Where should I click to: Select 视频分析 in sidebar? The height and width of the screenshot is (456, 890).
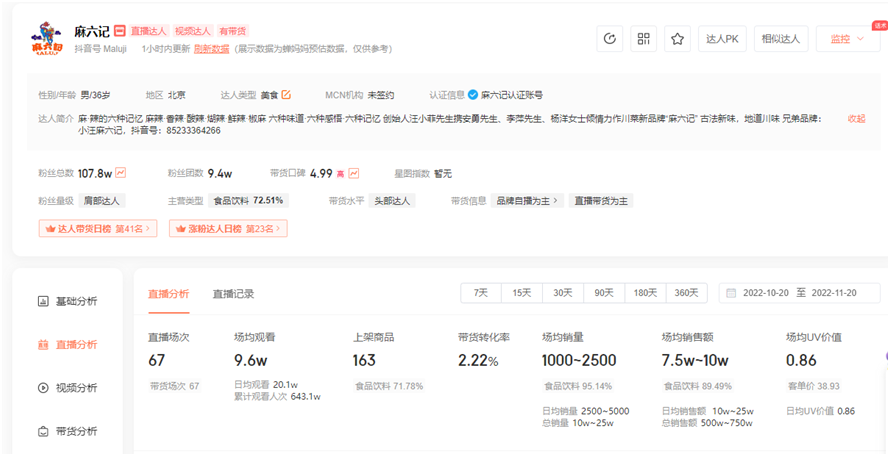(76, 388)
